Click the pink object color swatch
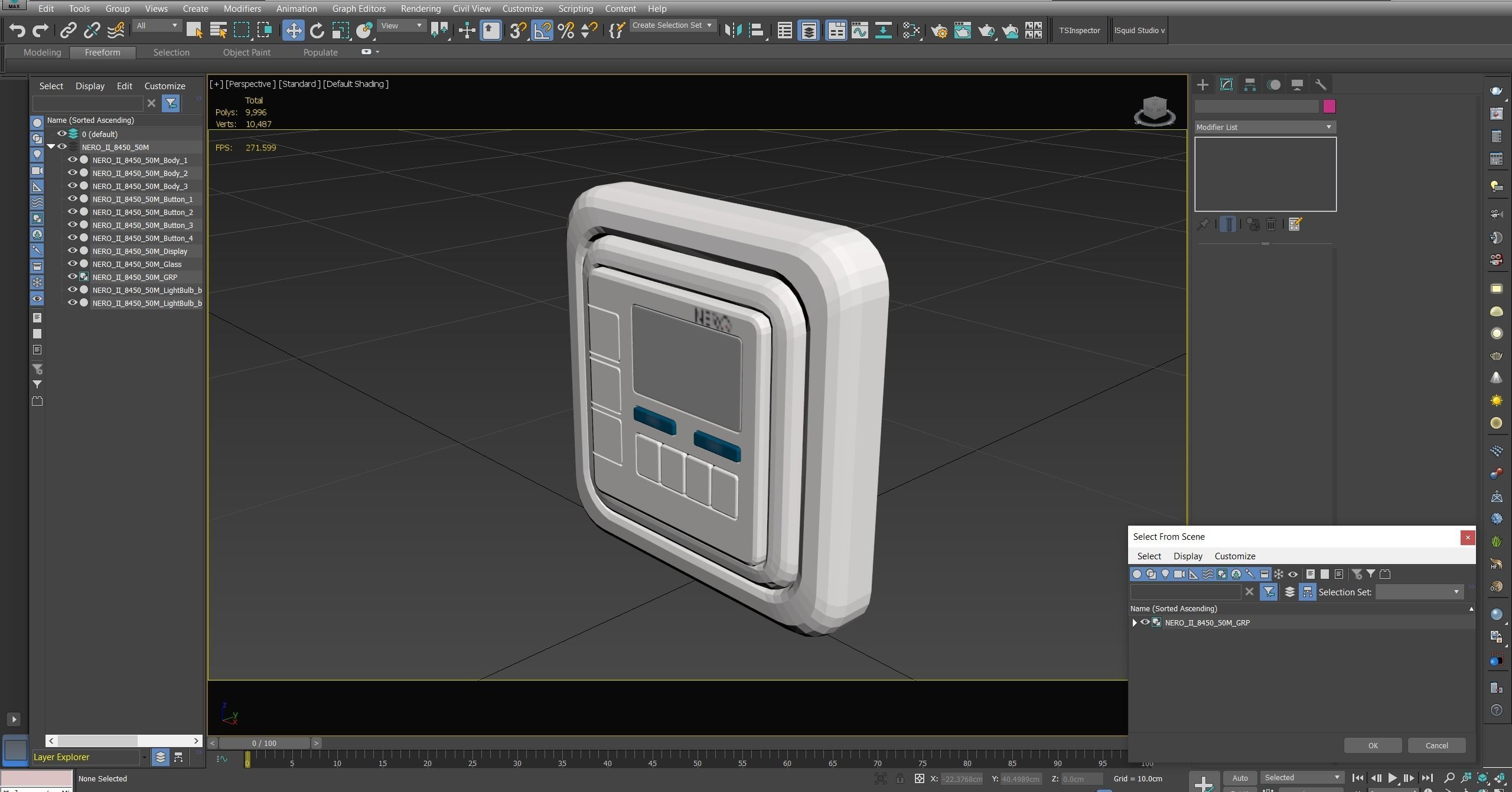1512x792 pixels. coord(1329,106)
